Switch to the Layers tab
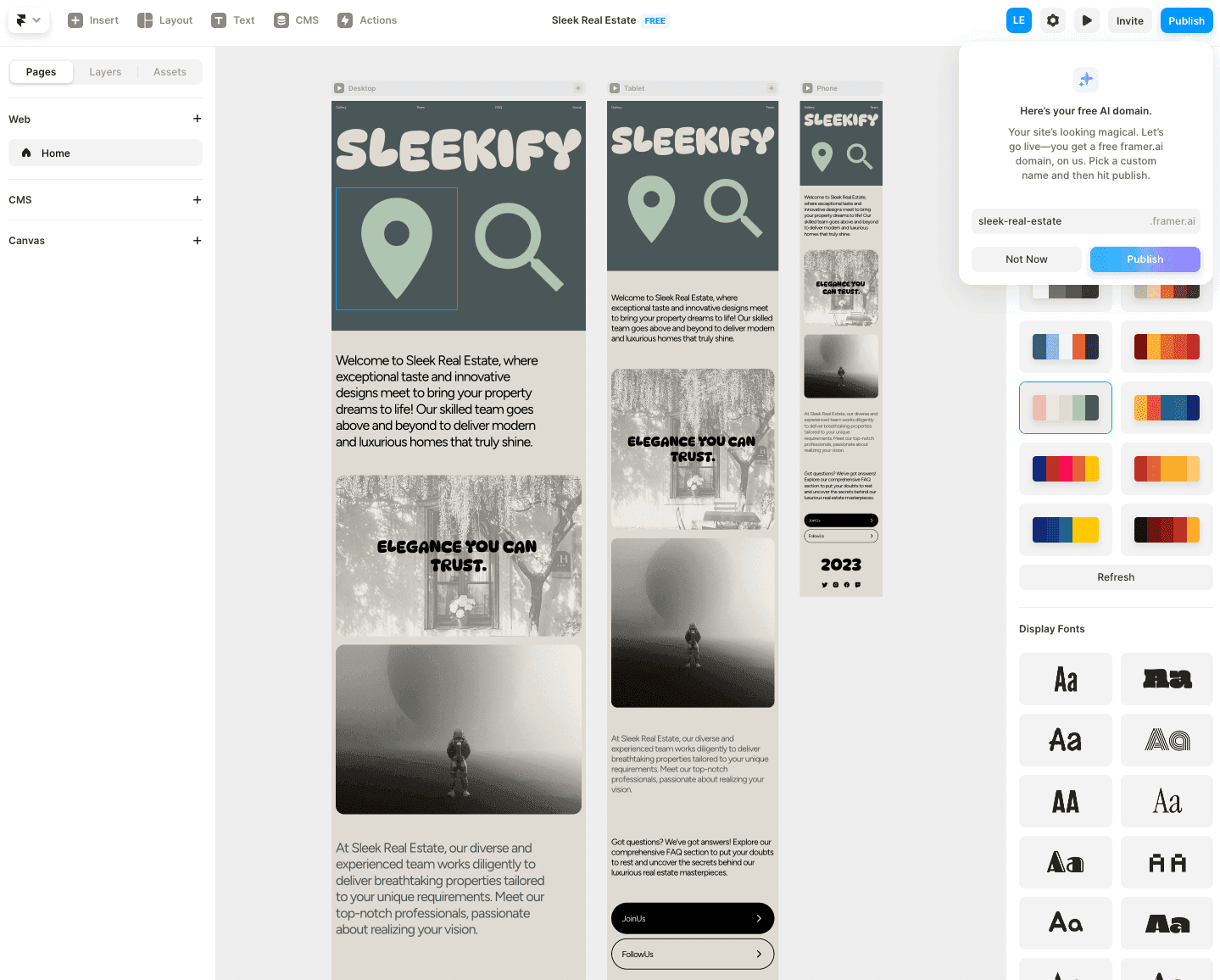This screenshot has width=1220, height=980. [x=105, y=72]
